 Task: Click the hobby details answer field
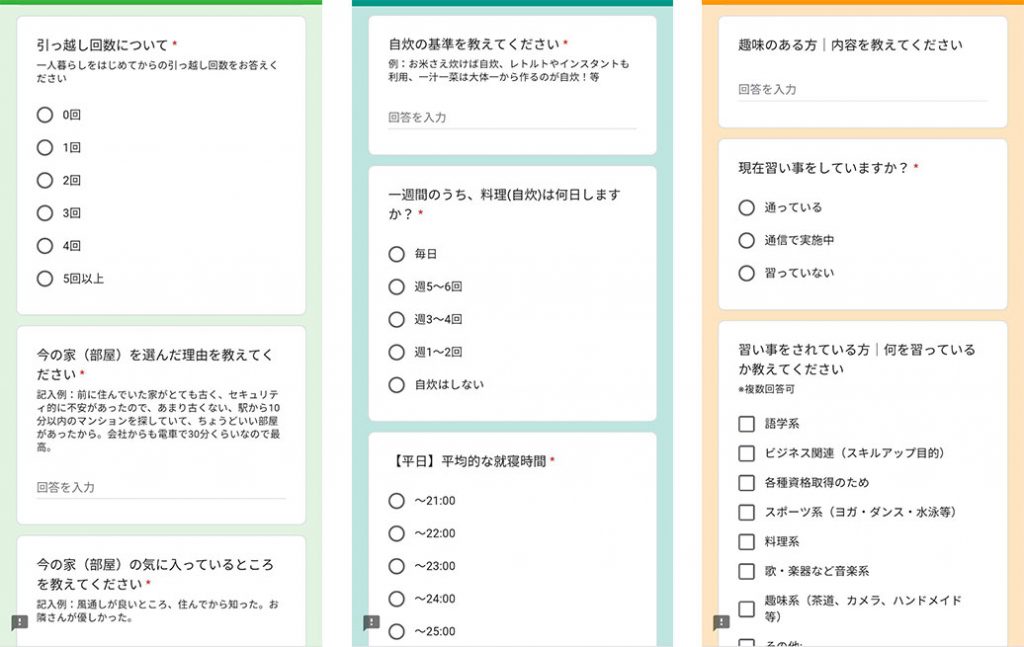click(x=861, y=89)
